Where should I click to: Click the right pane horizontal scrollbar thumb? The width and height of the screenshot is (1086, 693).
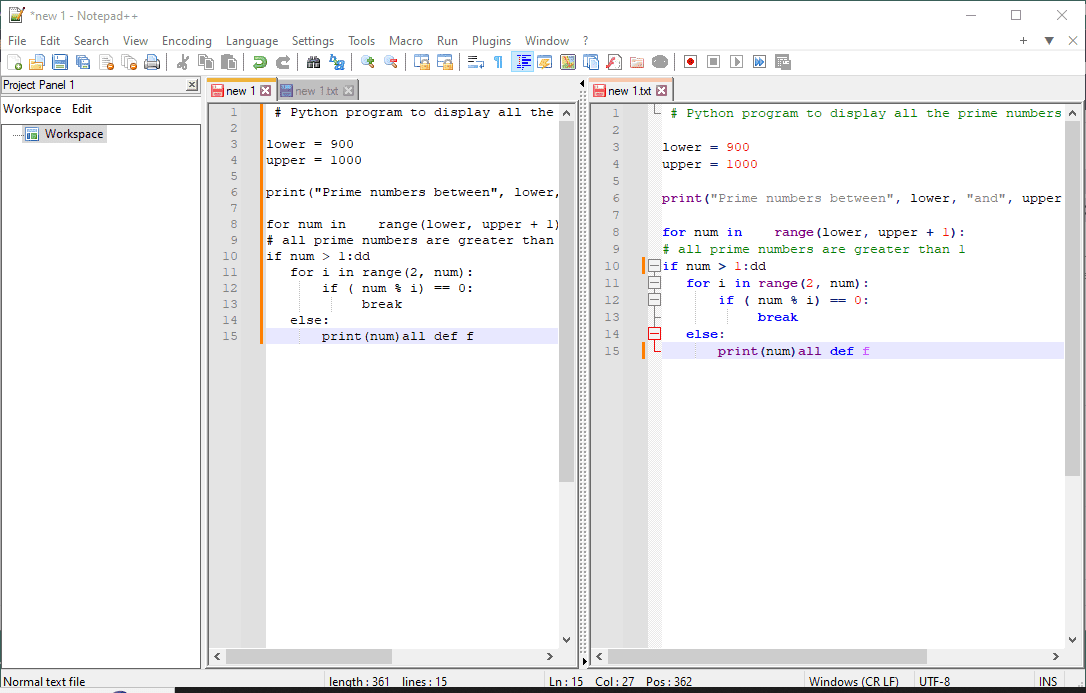[767, 656]
